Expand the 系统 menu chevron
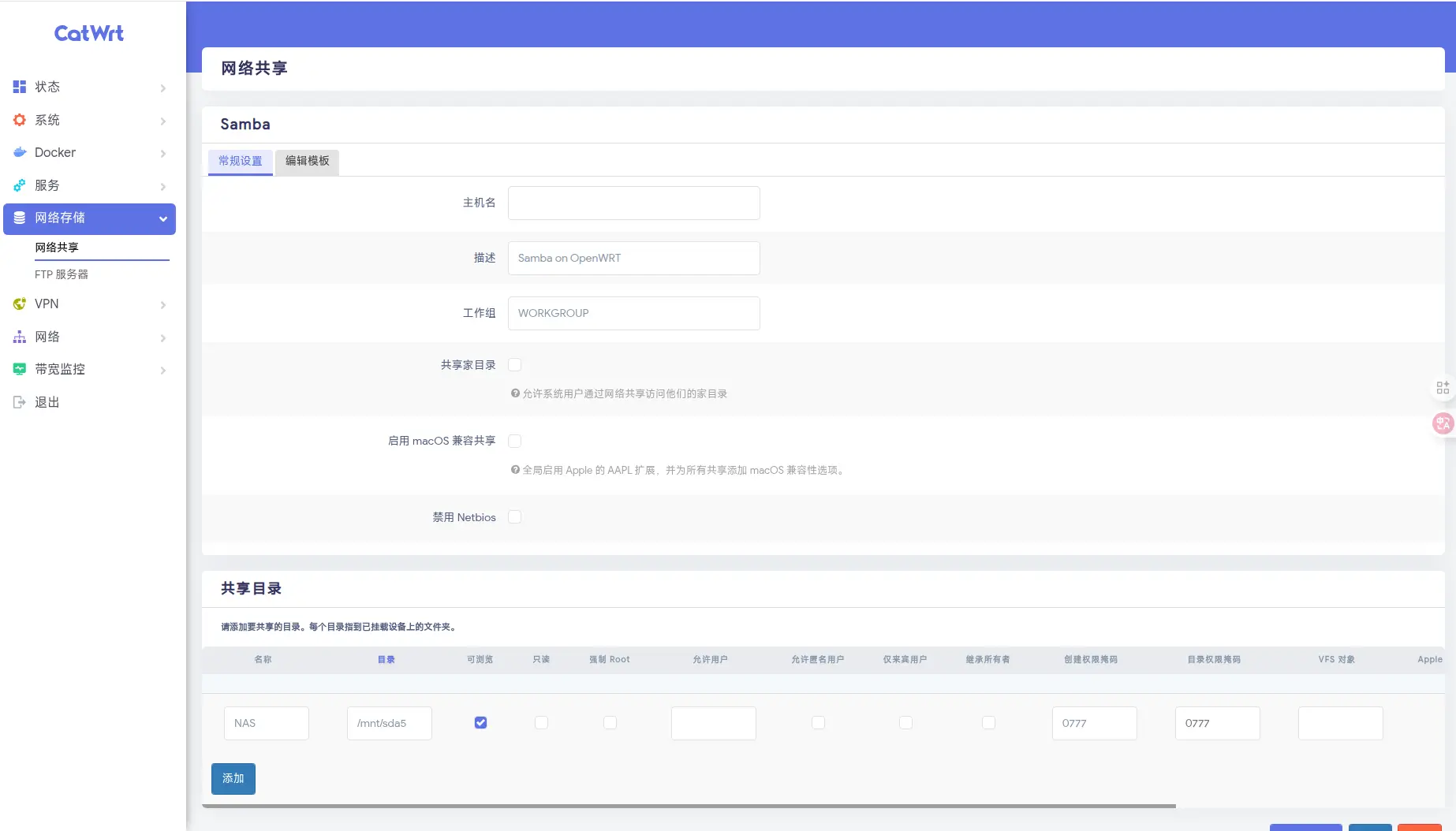This screenshot has width=1456, height=831. tap(163, 121)
